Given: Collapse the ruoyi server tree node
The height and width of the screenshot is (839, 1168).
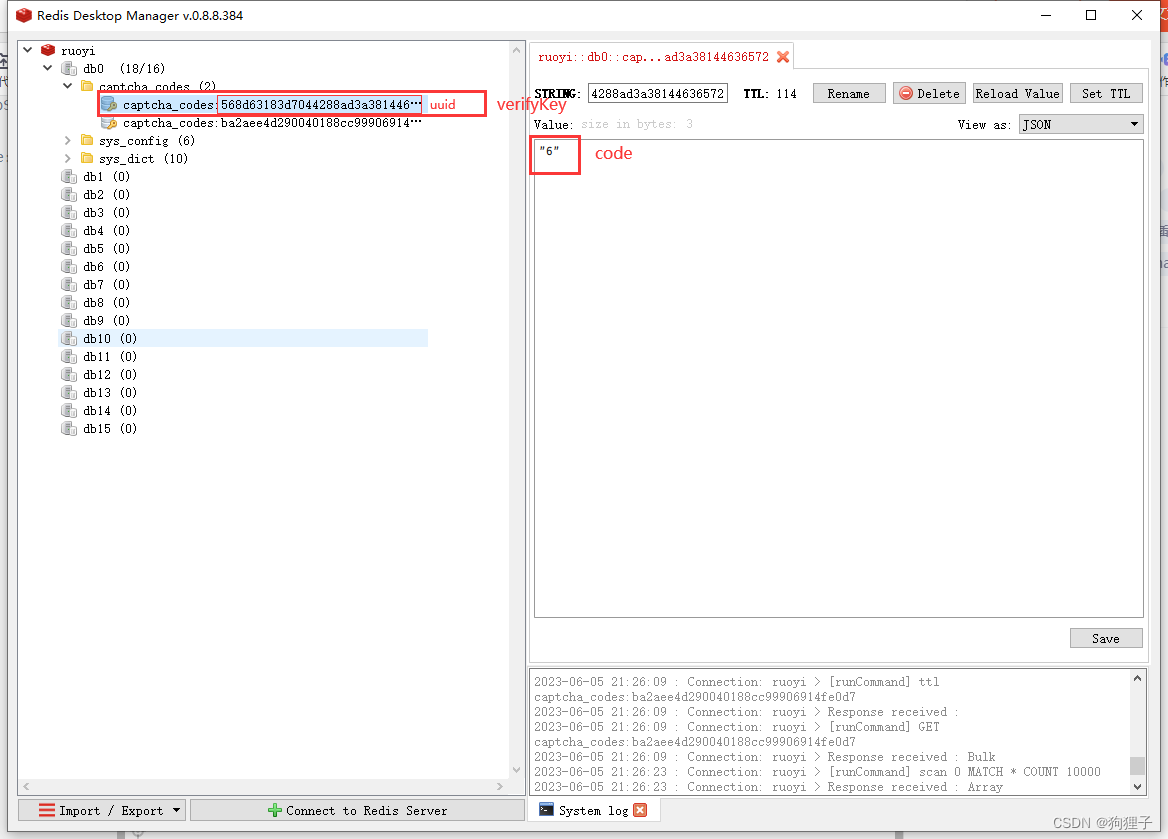Looking at the screenshot, I should pos(28,50).
